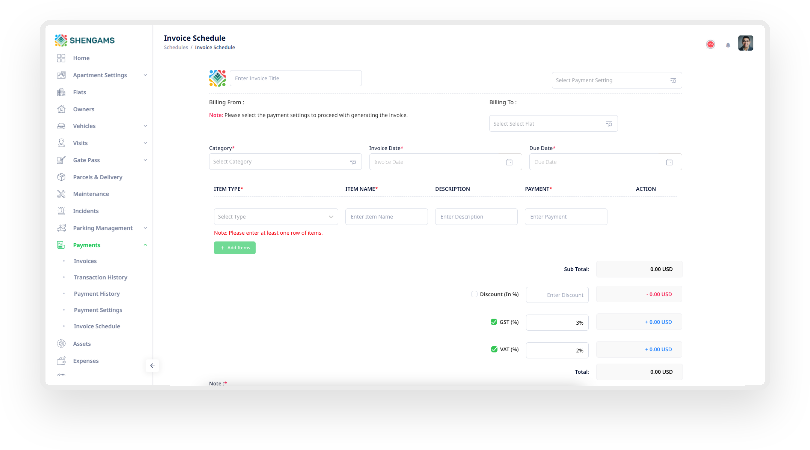Open the Owners menu label
The height and width of the screenshot is (450, 810).
tap(84, 109)
